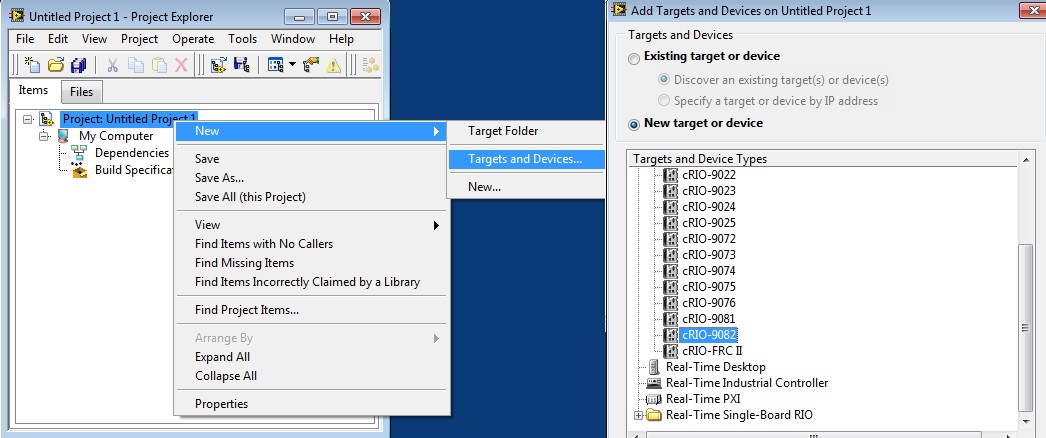
Task: Click the yellow warning triangle toolbar icon
Action: click(x=333, y=65)
